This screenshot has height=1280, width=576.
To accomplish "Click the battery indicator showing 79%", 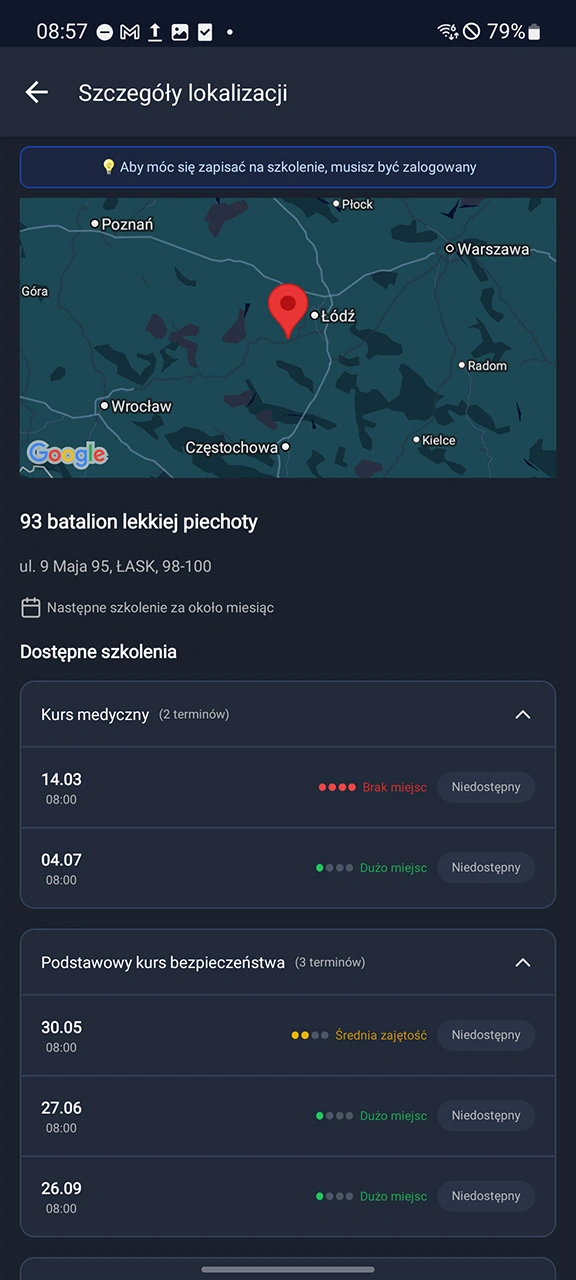I will coord(516,31).
